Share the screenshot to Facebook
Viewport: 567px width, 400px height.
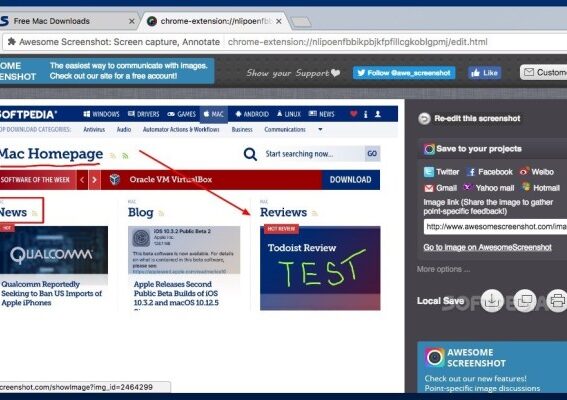(489, 172)
